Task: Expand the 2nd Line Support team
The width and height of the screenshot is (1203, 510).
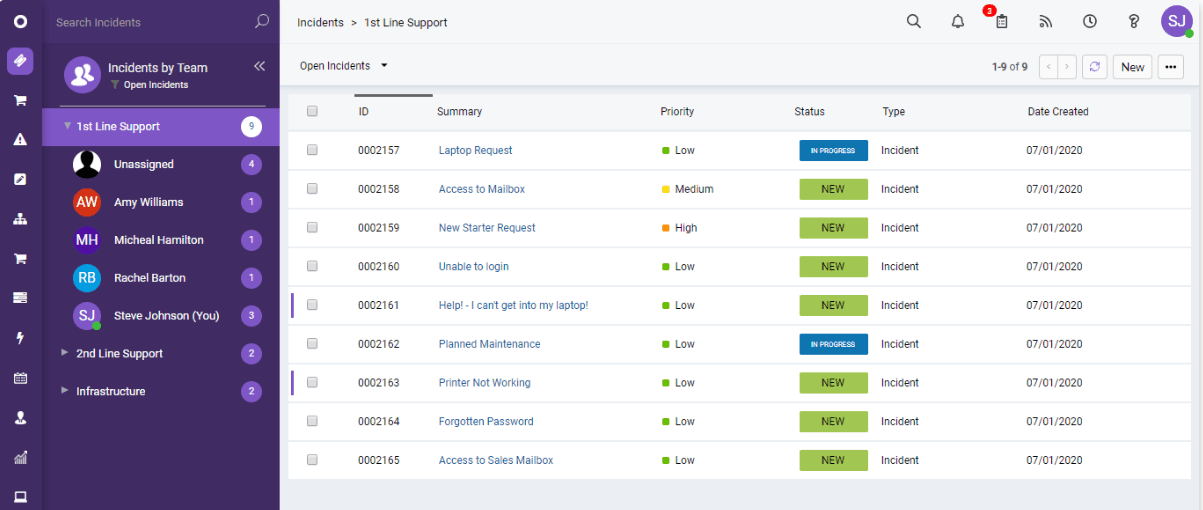Action: tap(65, 353)
